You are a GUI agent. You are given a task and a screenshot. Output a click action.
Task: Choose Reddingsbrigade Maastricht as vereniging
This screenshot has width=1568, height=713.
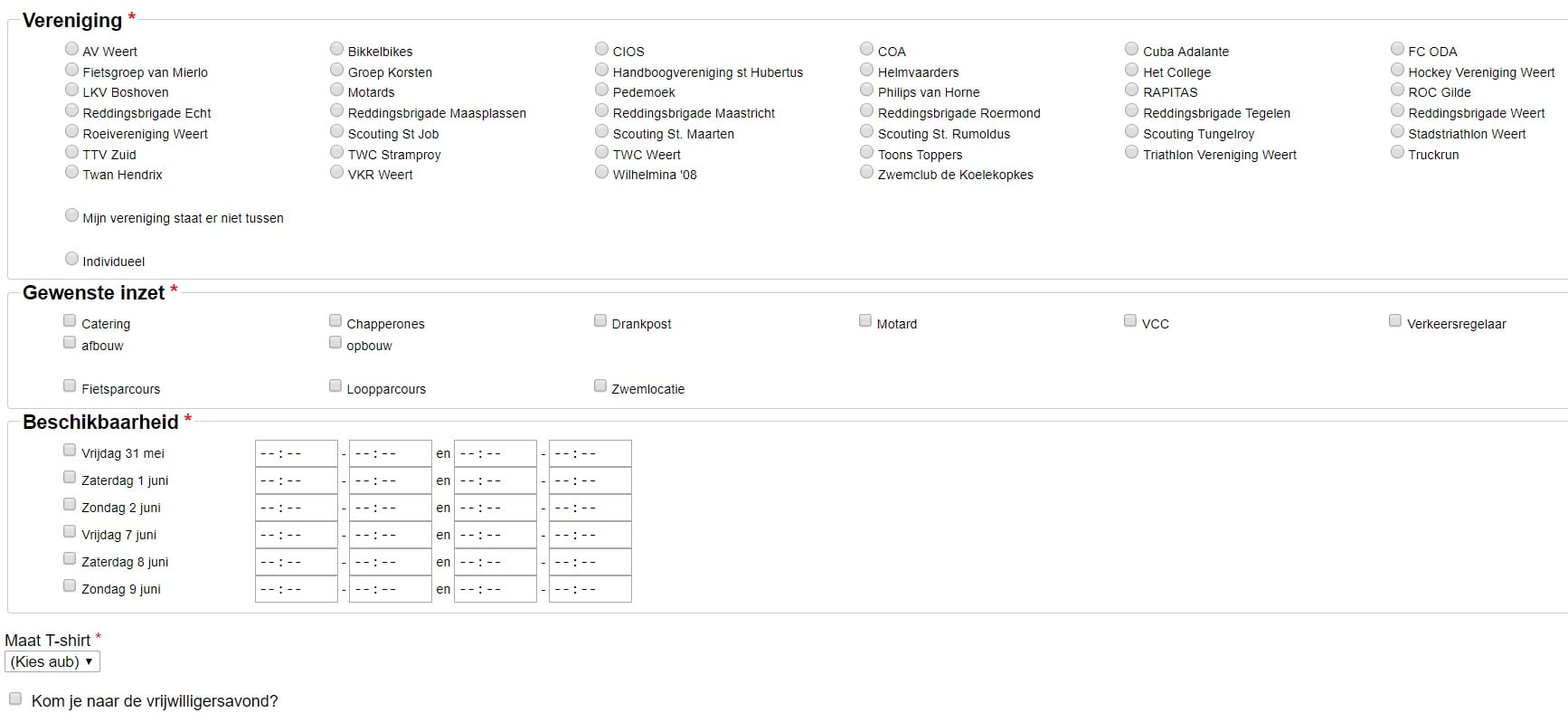click(602, 110)
